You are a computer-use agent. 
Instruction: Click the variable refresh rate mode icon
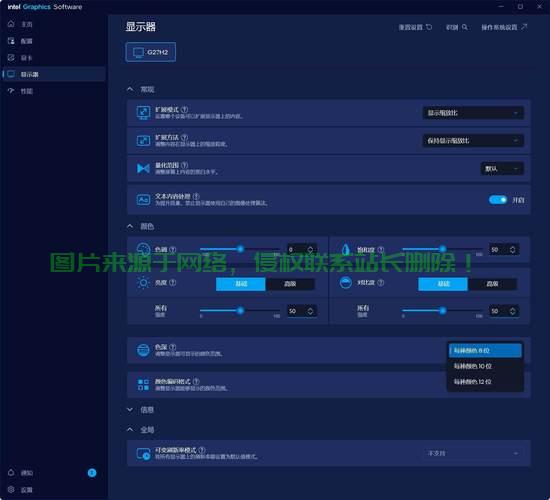click(143, 453)
